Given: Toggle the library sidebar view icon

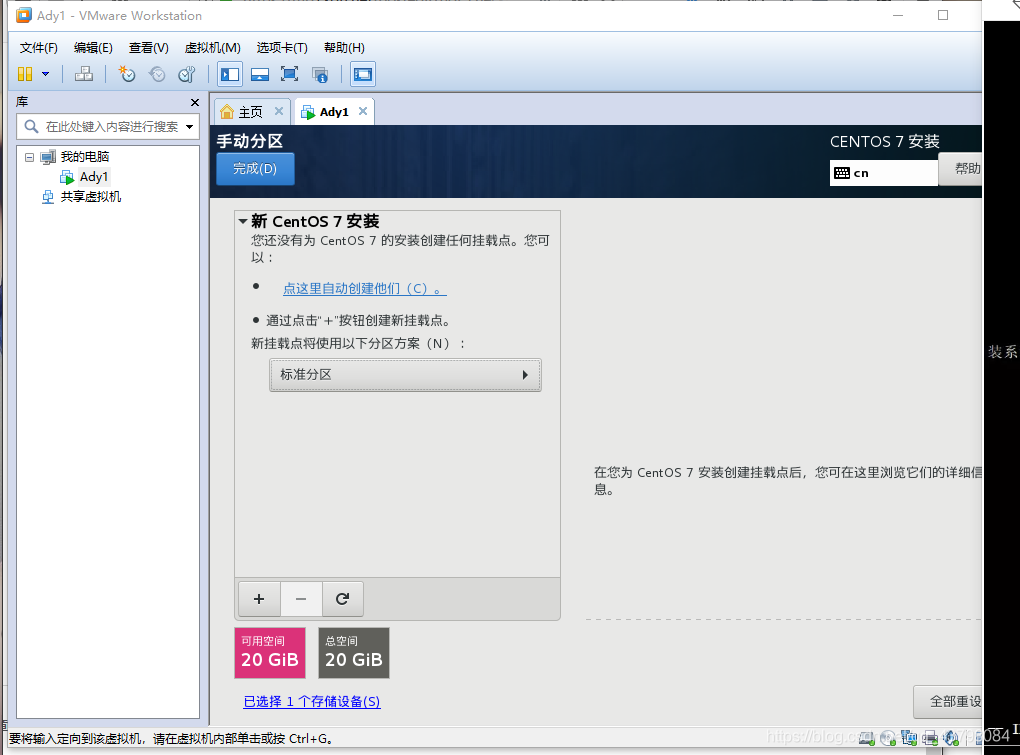Looking at the screenshot, I should pyautogui.click(x=230, y=74).
